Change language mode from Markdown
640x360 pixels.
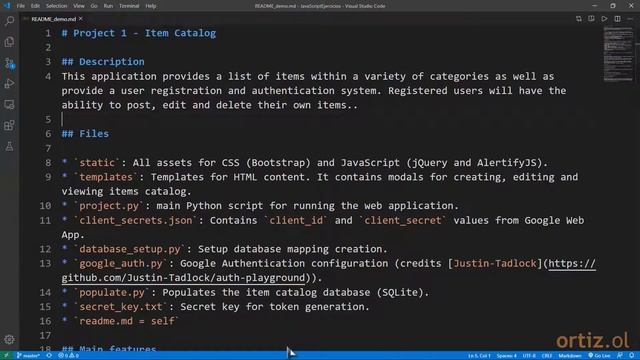570,356
